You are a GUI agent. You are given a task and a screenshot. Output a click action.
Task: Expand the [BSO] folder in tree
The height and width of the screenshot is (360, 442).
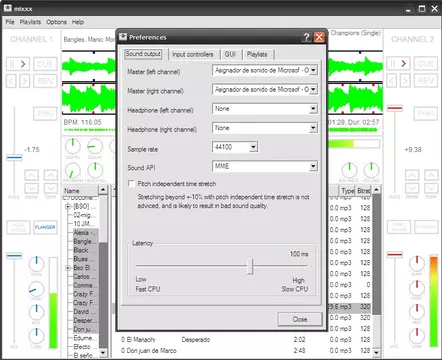(68, 206)
